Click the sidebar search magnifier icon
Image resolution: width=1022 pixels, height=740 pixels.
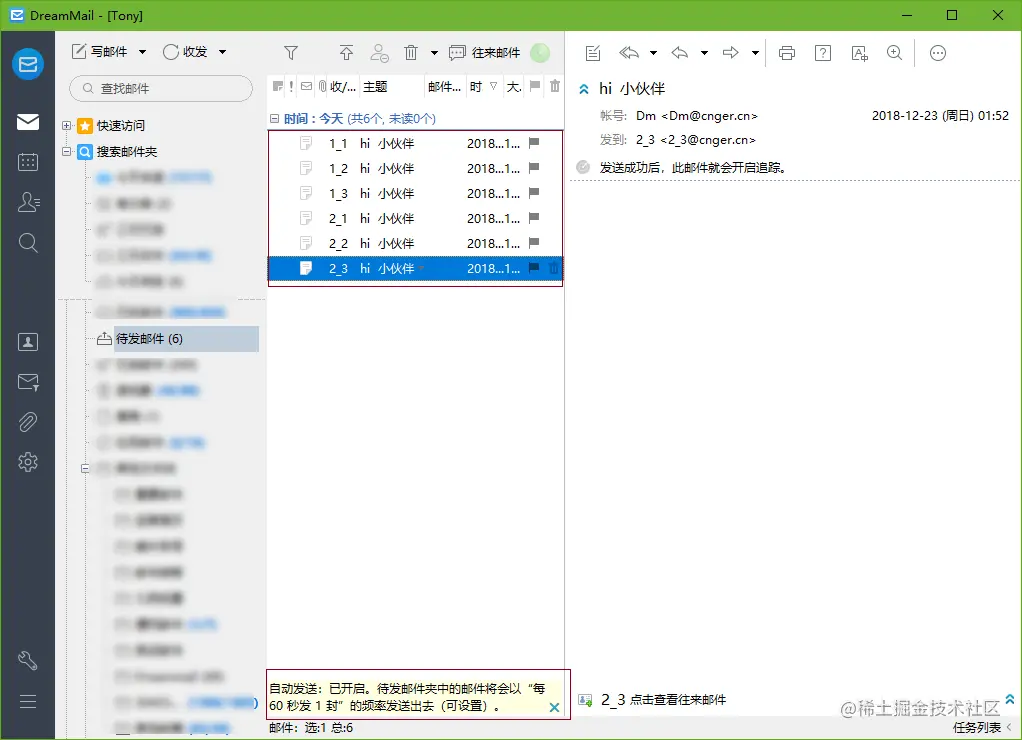click(27, 243)
